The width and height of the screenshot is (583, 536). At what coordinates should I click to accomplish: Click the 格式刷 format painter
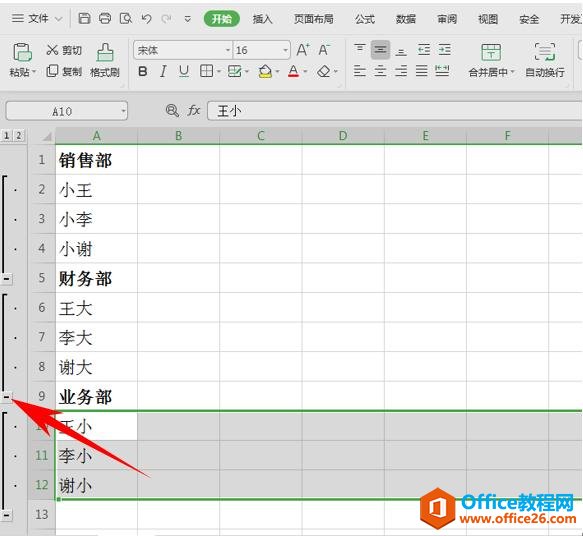point(105,60)
